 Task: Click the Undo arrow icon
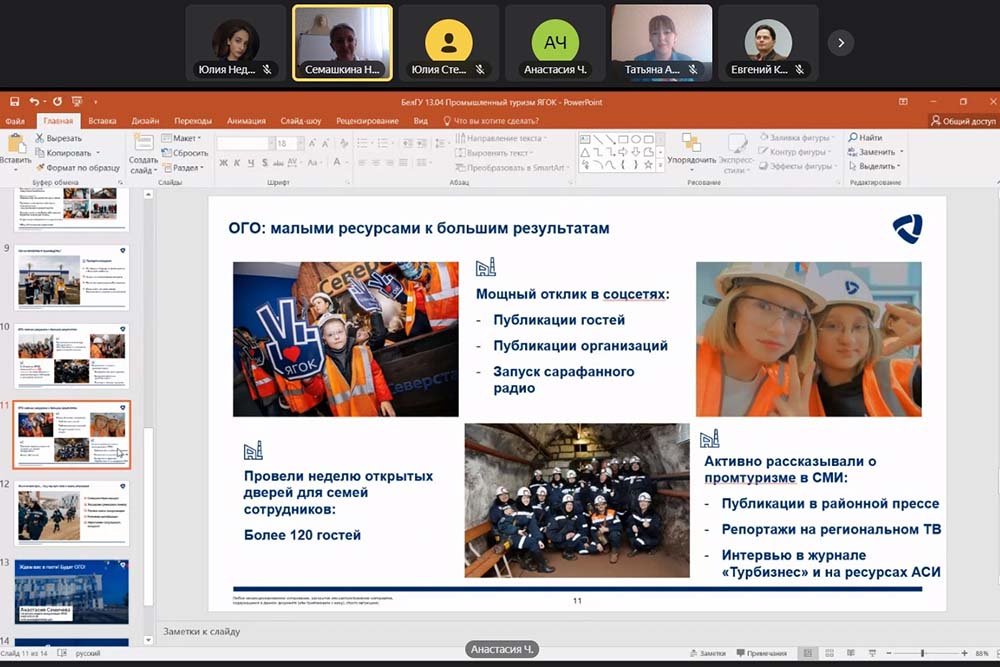34,102
